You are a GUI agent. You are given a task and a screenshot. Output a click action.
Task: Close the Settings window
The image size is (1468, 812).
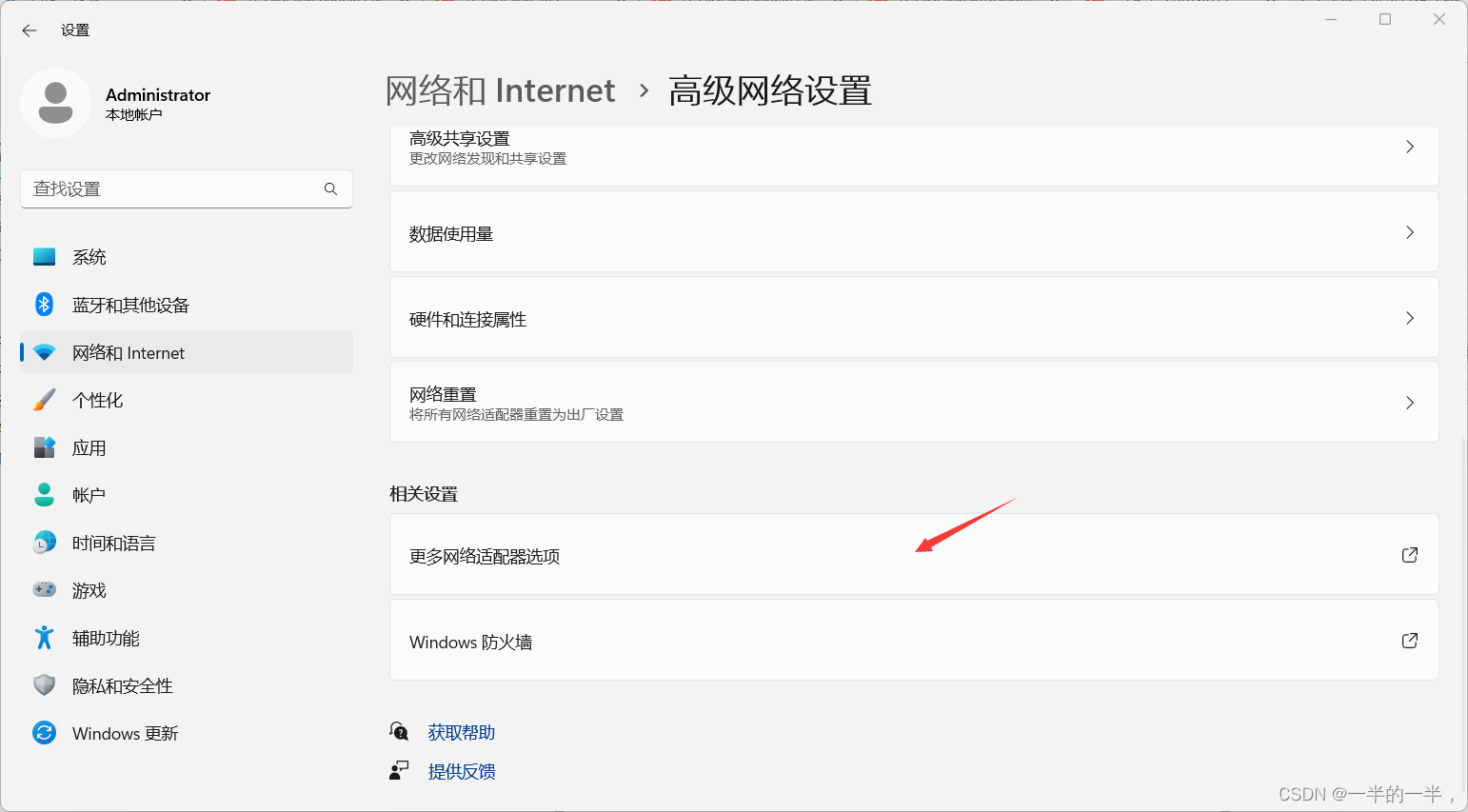pyautogui.click(x=1439, y=19)
